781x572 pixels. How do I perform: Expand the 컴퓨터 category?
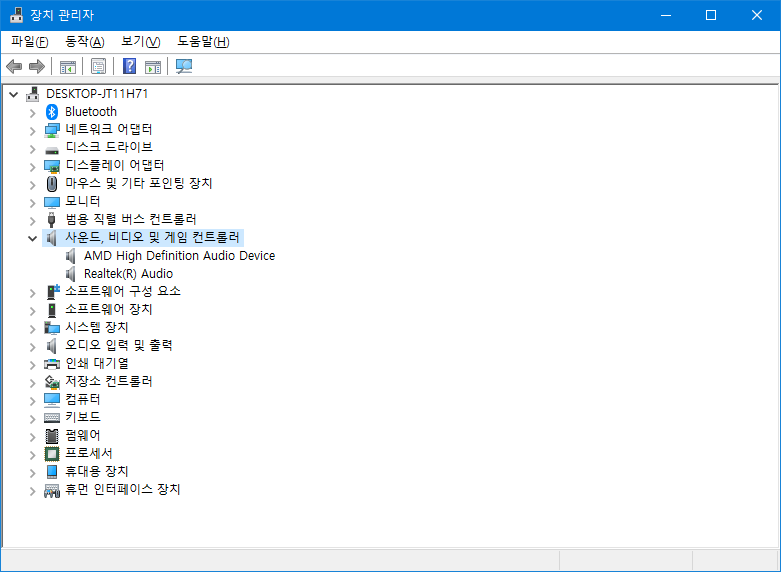[32, 401]
